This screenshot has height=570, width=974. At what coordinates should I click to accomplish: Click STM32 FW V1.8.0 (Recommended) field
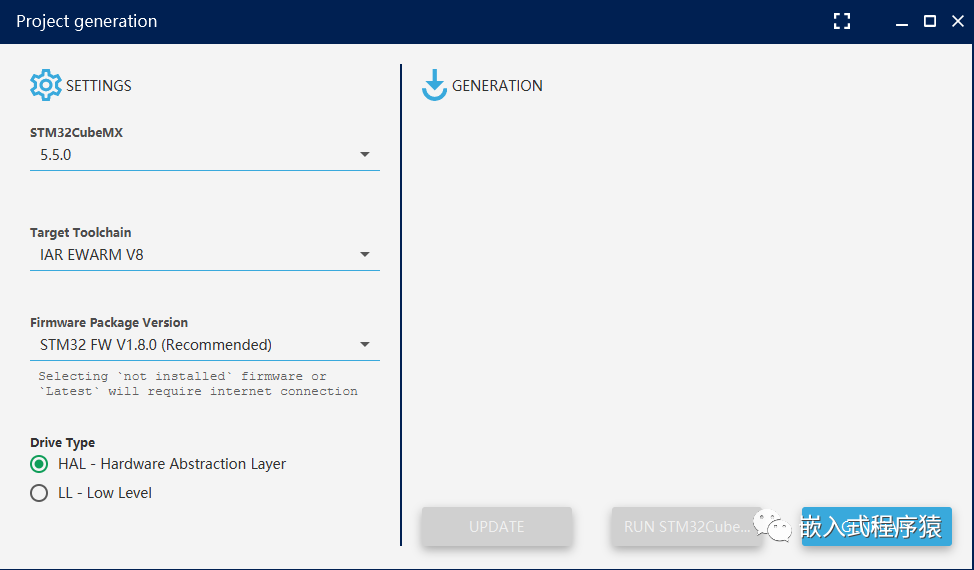pyautogui.click(x=204, y=345)
